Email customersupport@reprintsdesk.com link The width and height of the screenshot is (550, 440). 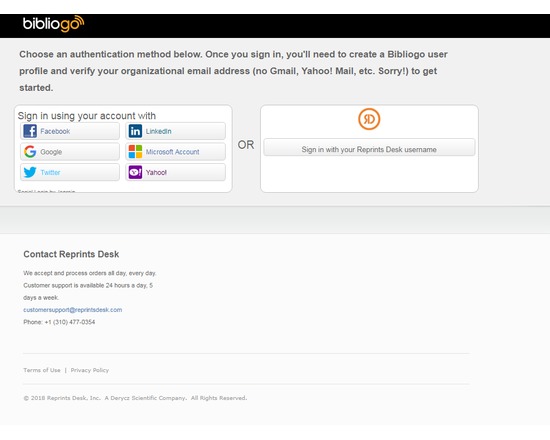coord(73,310)
